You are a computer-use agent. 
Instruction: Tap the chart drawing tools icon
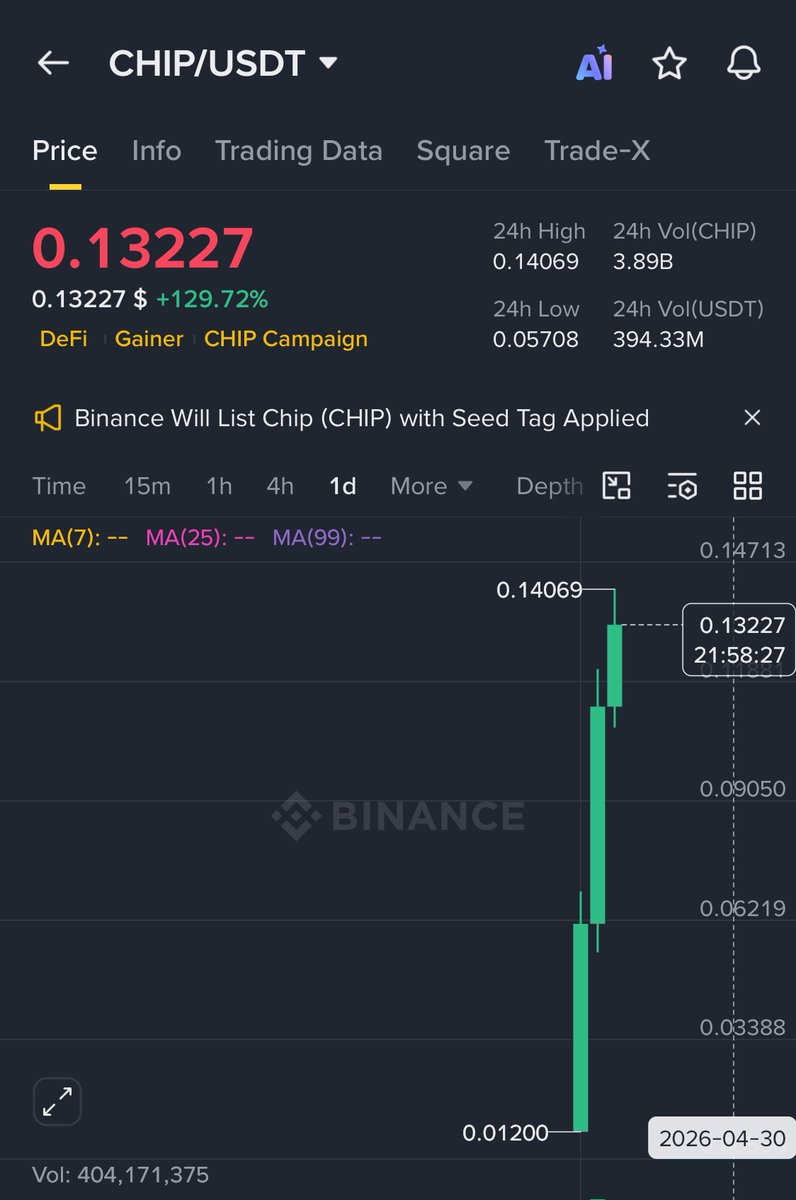click(617, 486)
